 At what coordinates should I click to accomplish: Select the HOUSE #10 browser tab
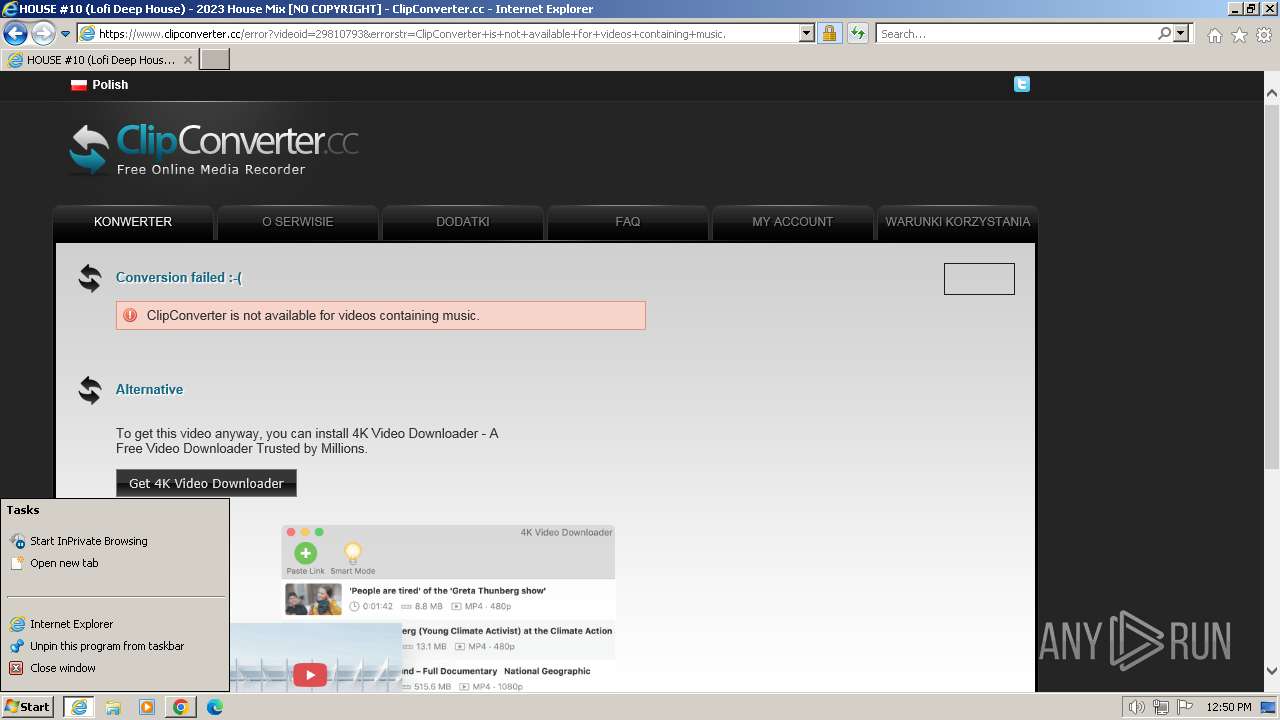[100, 60]
